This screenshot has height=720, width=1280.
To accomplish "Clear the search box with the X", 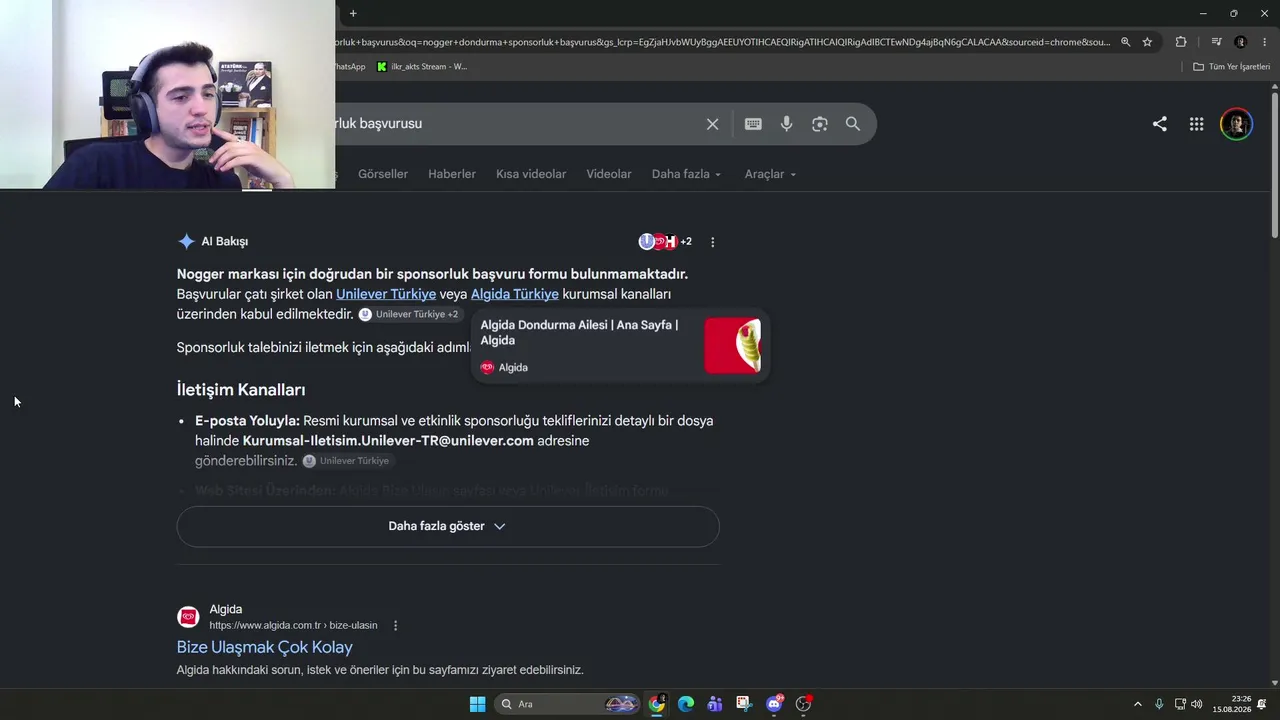I will pos(712,124).
